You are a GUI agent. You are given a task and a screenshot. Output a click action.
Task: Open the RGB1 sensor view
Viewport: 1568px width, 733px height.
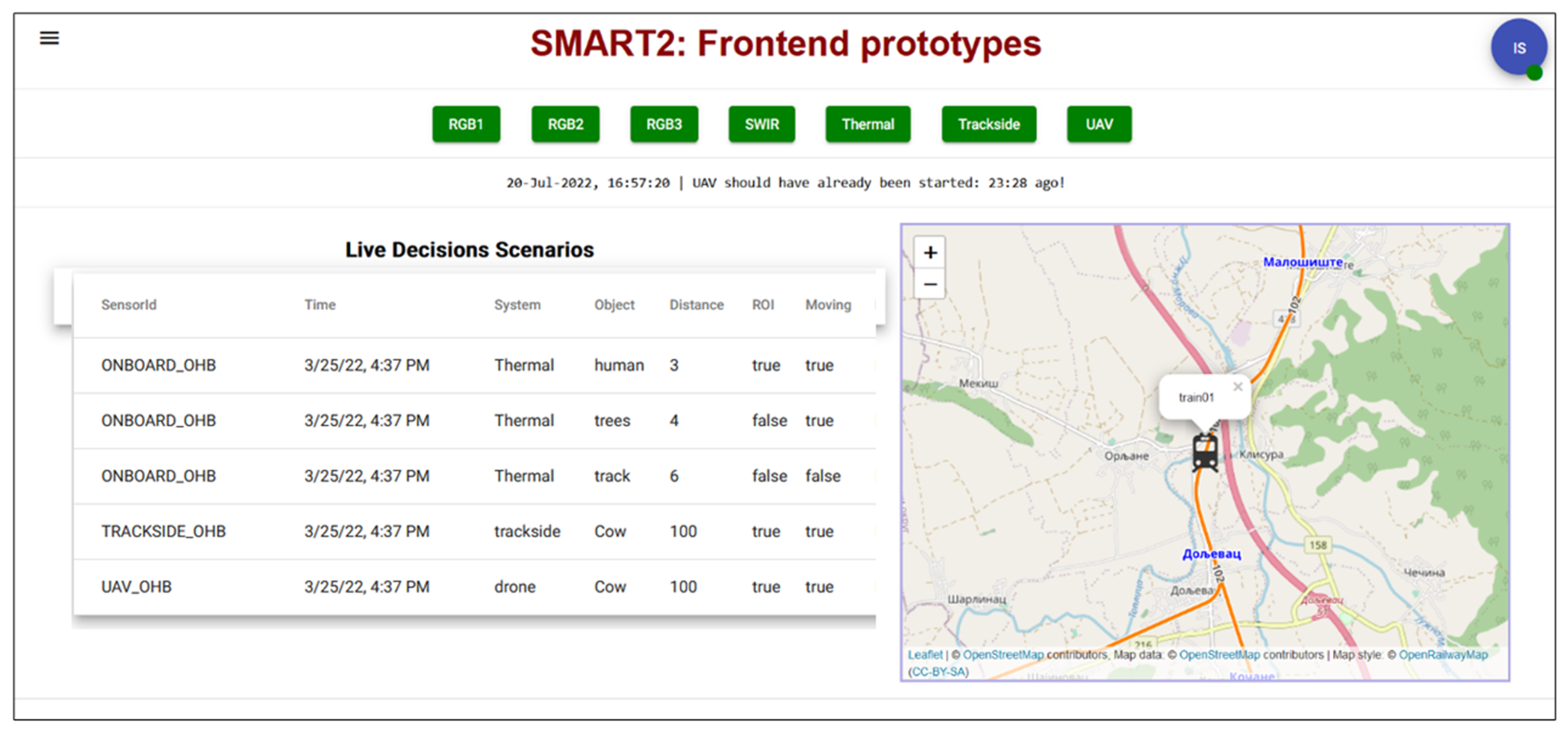click(x=465, y=124)
